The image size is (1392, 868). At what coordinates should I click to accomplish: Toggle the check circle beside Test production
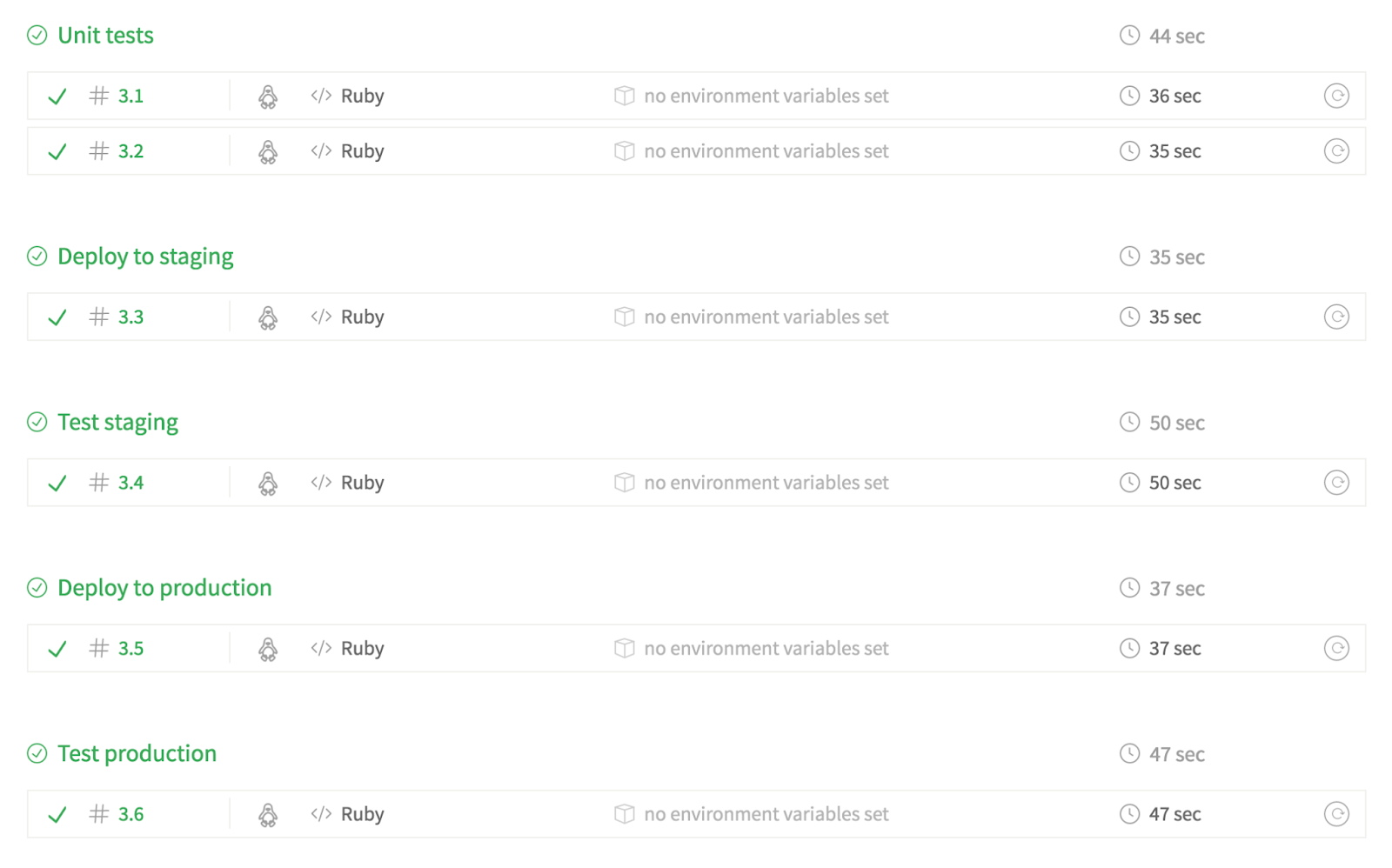(x=37, y=753)
